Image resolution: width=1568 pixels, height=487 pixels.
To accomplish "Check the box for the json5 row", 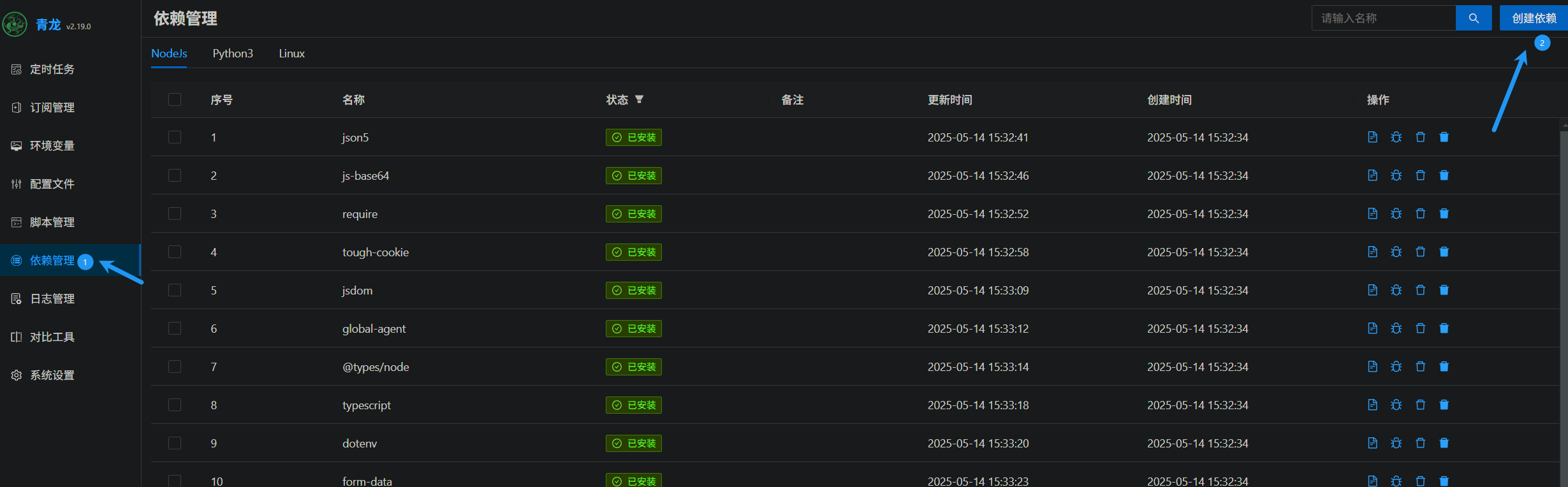I will click(x=175, y=137).
